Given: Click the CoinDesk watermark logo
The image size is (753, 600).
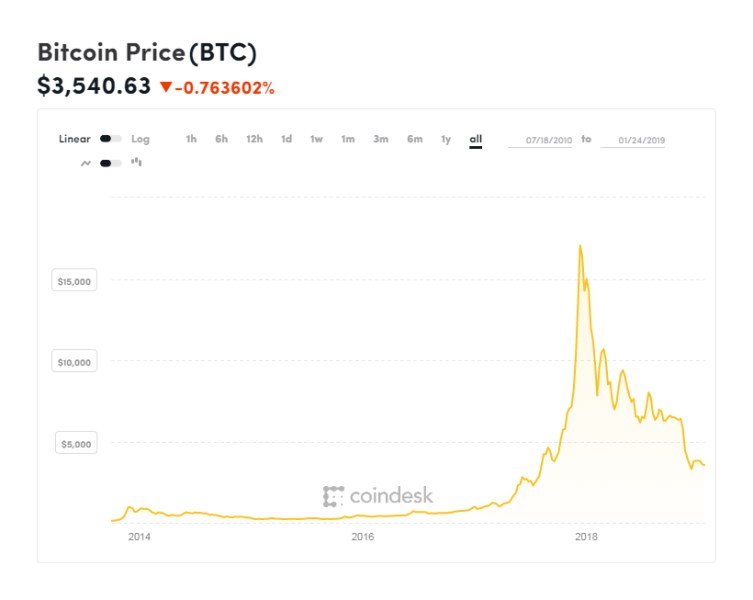Looking at the screenshot, I should 378,495.
